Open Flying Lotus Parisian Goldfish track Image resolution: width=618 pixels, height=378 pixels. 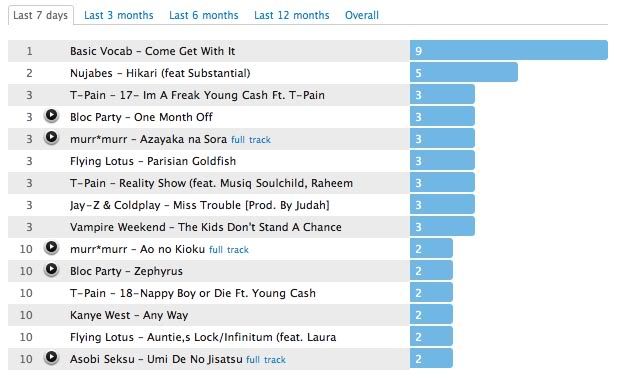click(153, 161)
